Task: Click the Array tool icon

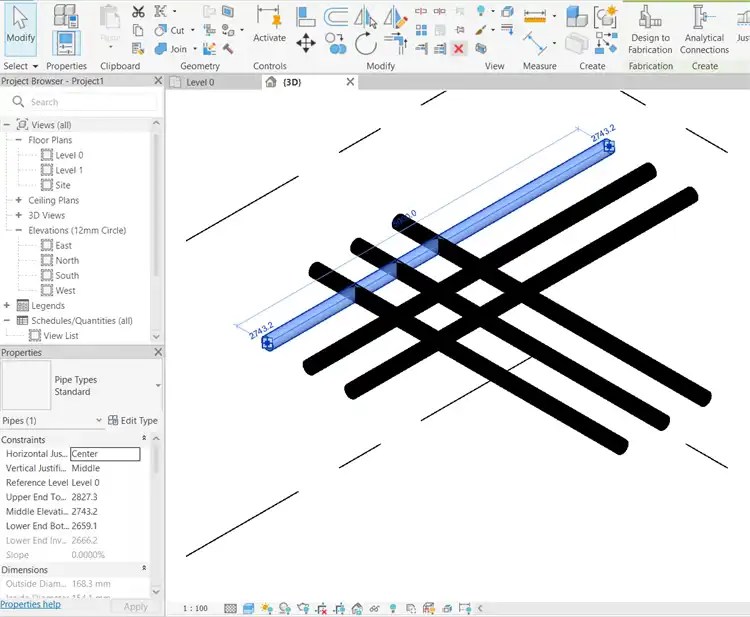Action: tap(421, 31)
